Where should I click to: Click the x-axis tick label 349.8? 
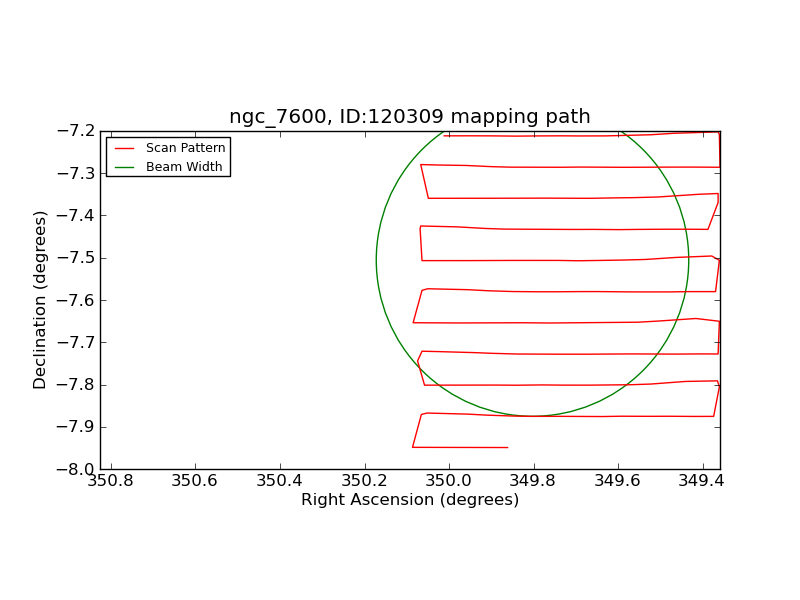pyautogui.click(x=532, y=481)
